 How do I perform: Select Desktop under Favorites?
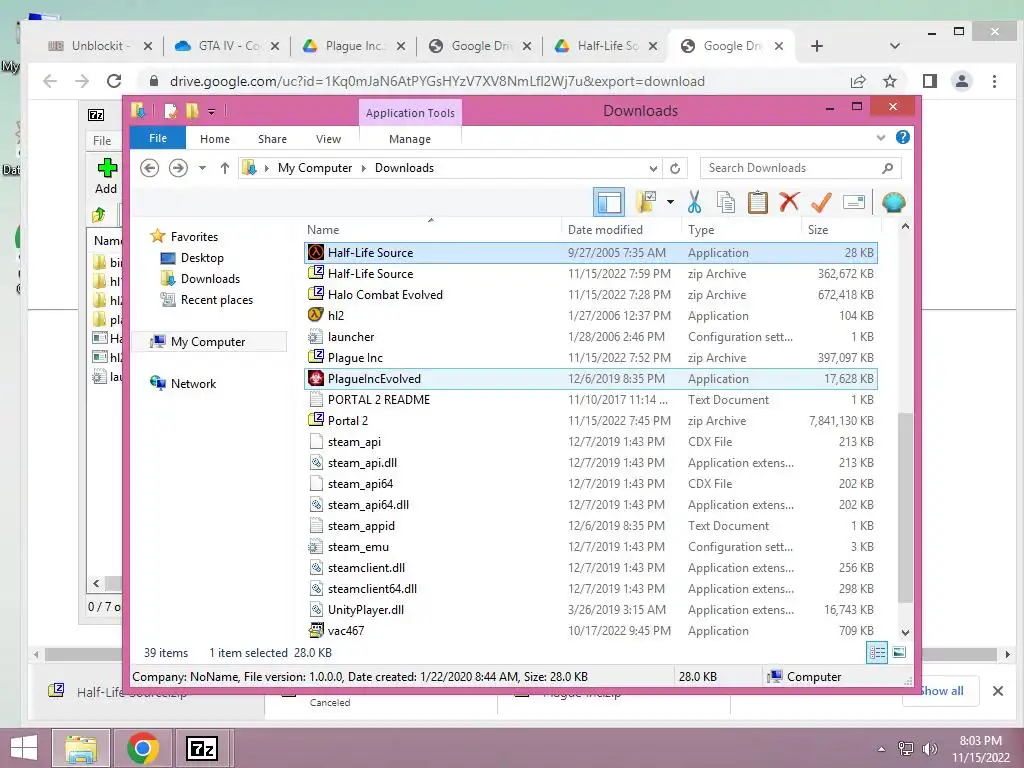202,258
